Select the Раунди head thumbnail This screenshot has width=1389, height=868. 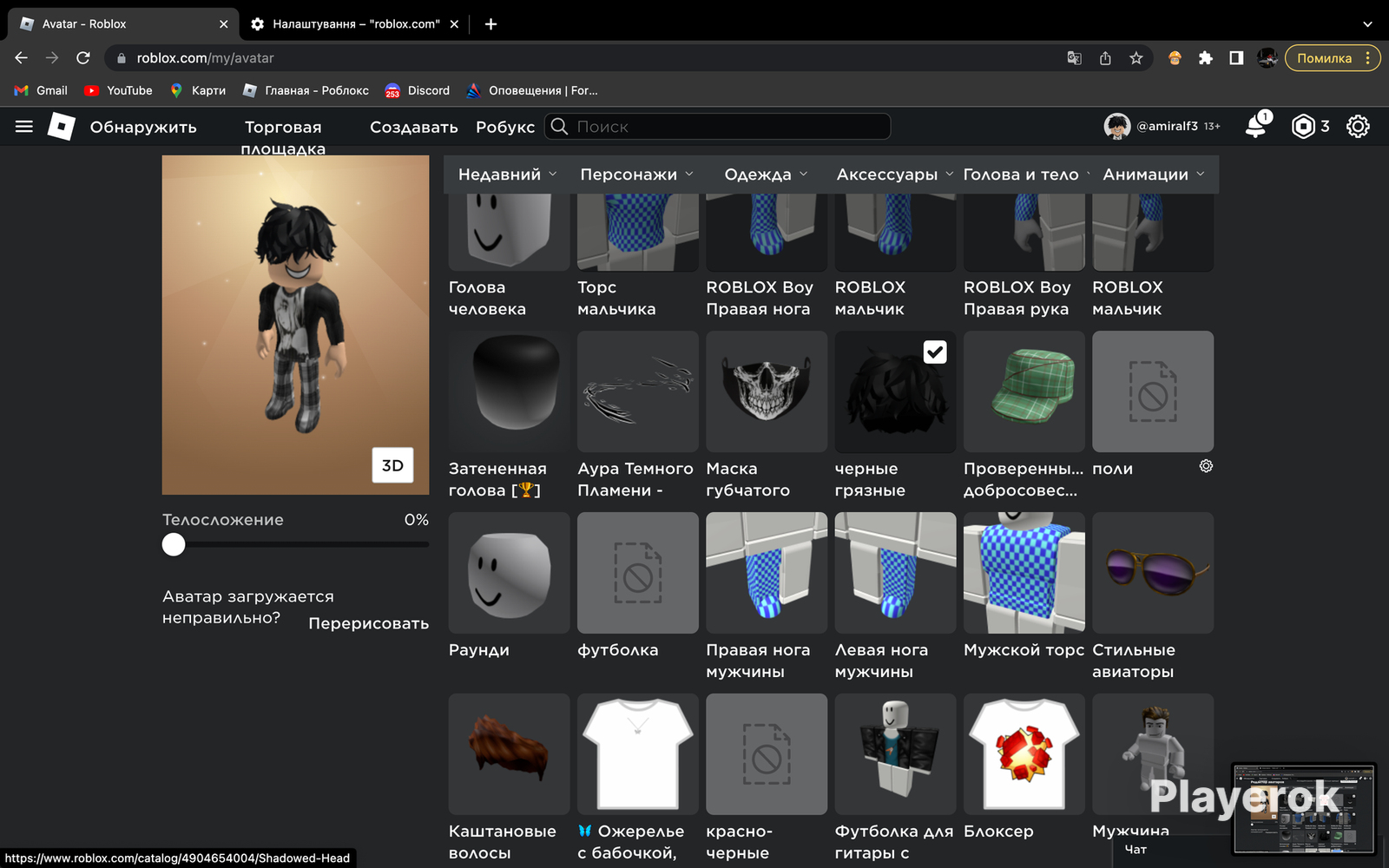point(510,573)
